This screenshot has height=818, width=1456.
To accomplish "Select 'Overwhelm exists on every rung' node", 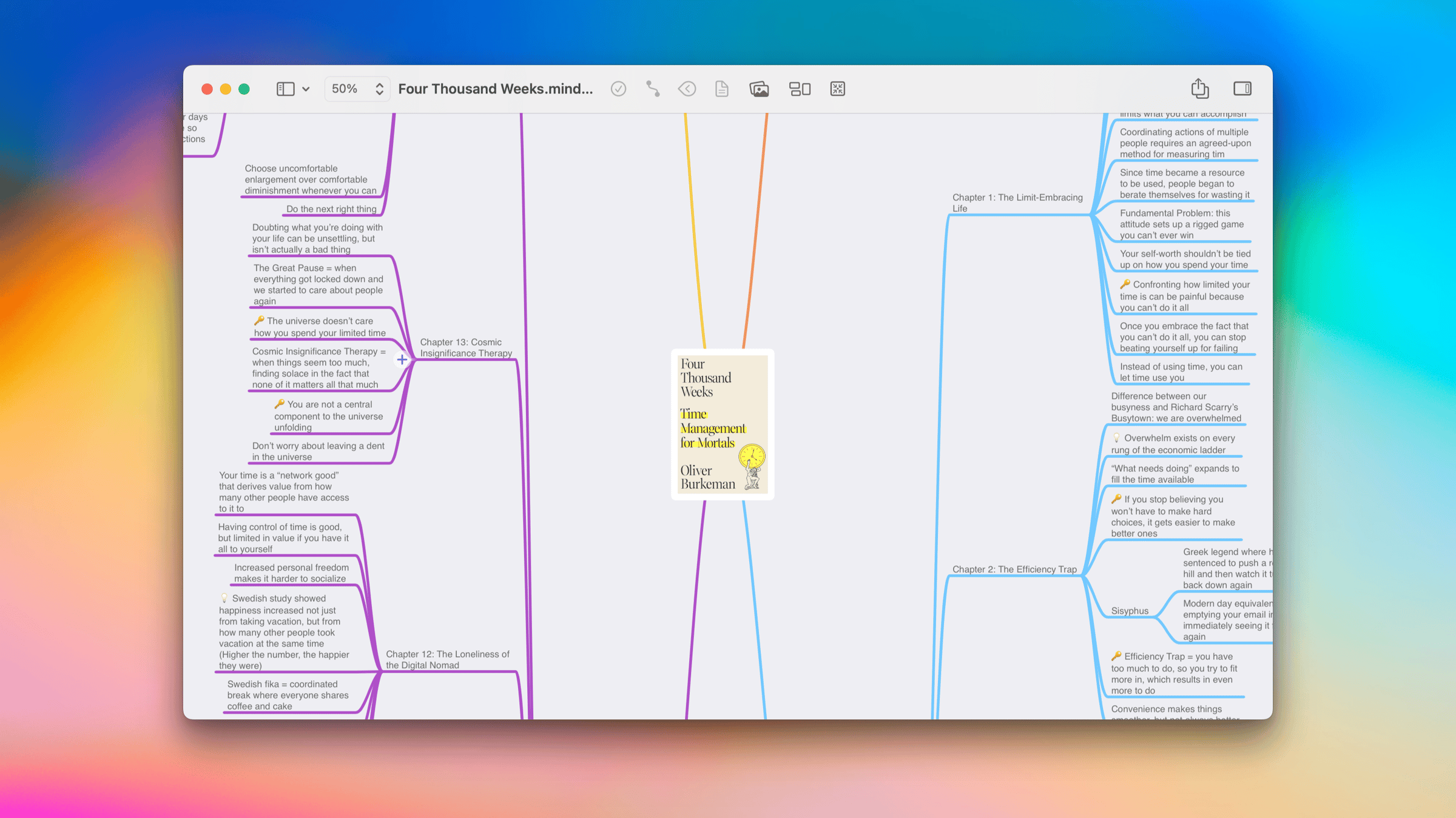I will pos(1173,443).
